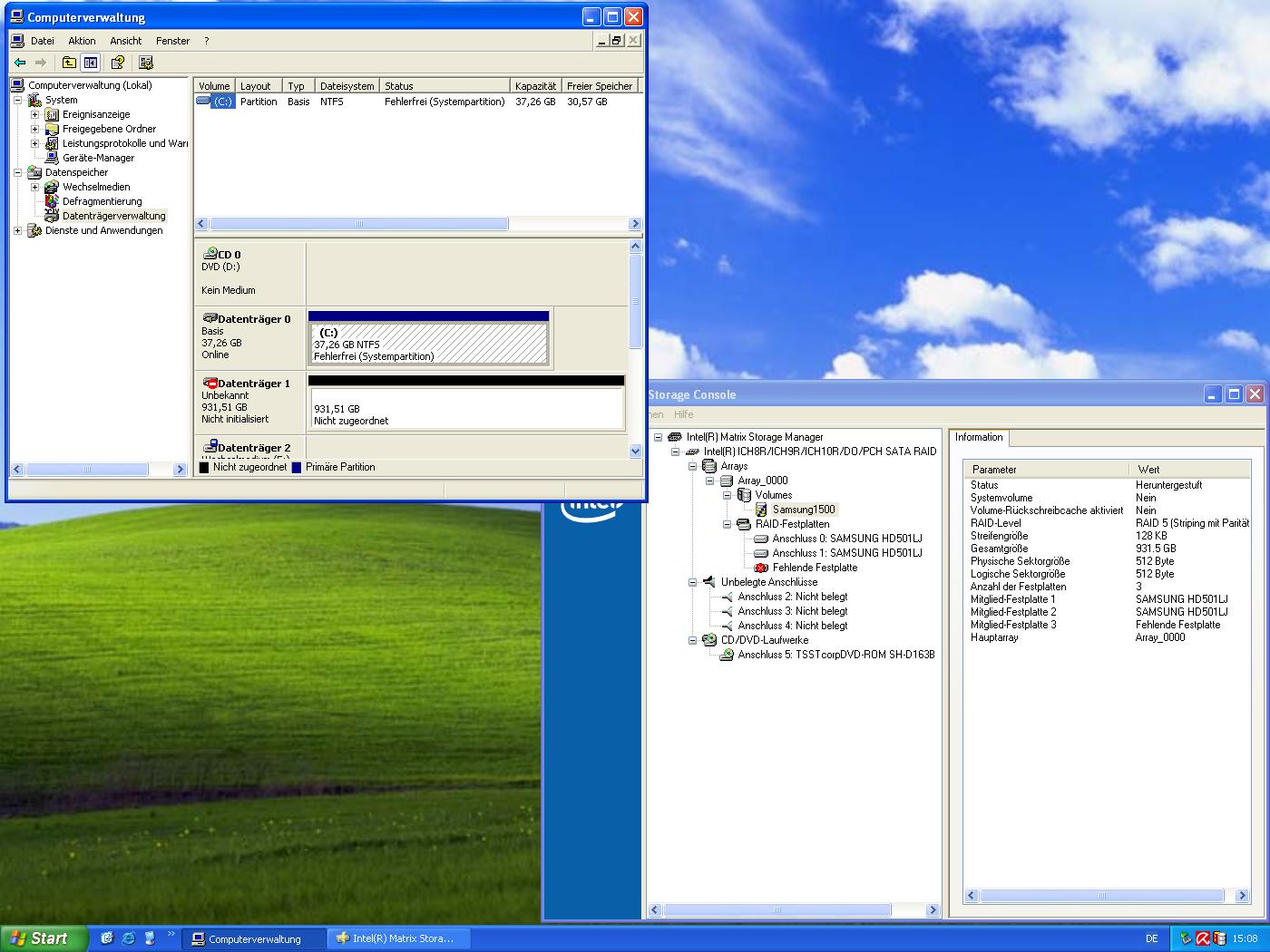1270x952 pixels.
Task: Click the RAID-Festplatten icon in Storage Console
Action: coord(744,524)
